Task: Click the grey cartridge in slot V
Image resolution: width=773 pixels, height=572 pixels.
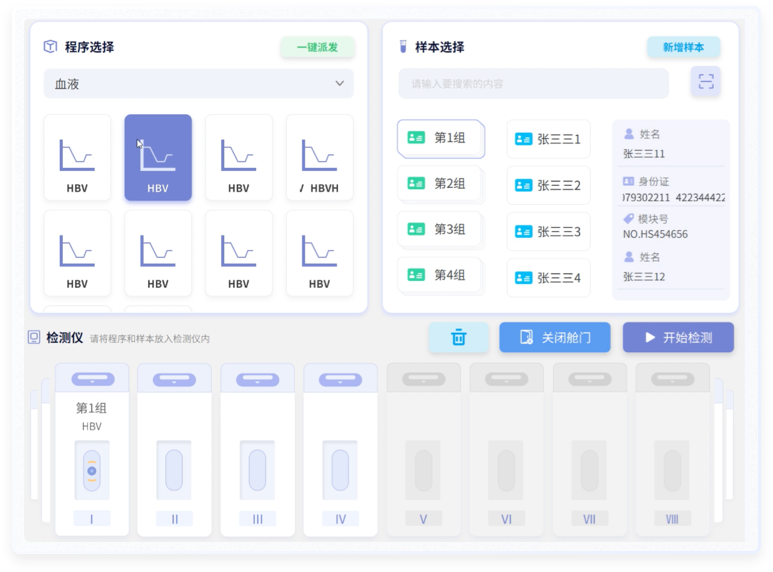Action: 423,470
